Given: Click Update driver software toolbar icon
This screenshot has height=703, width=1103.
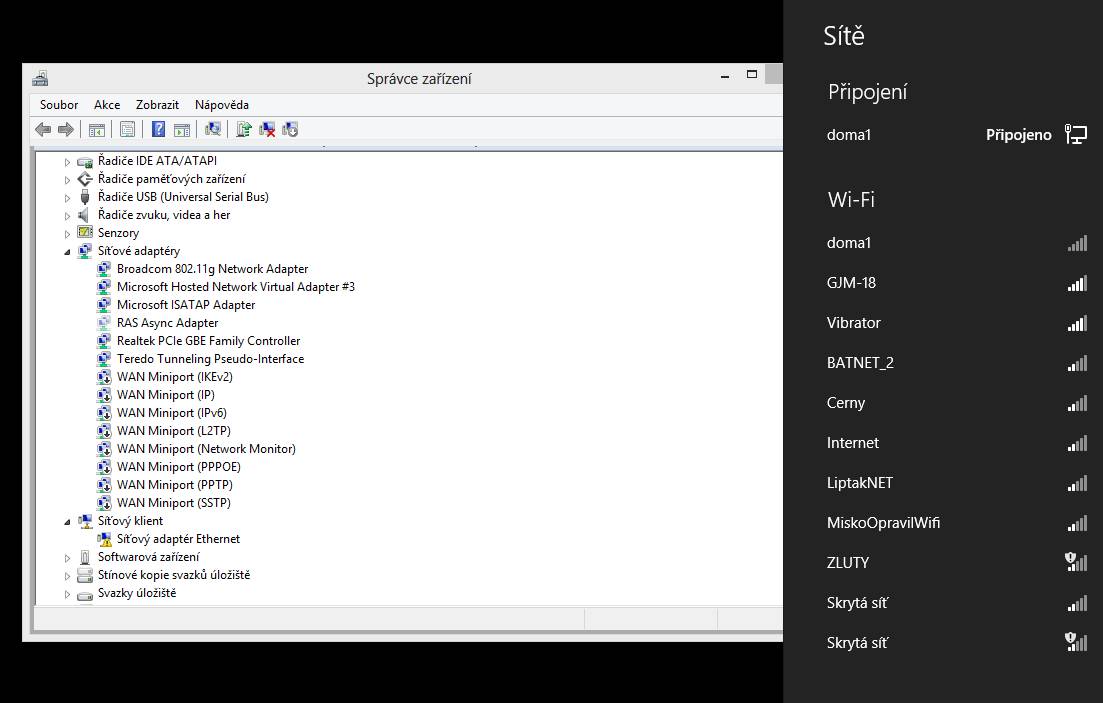Looking at the screenshot, I should click(243, 129).
